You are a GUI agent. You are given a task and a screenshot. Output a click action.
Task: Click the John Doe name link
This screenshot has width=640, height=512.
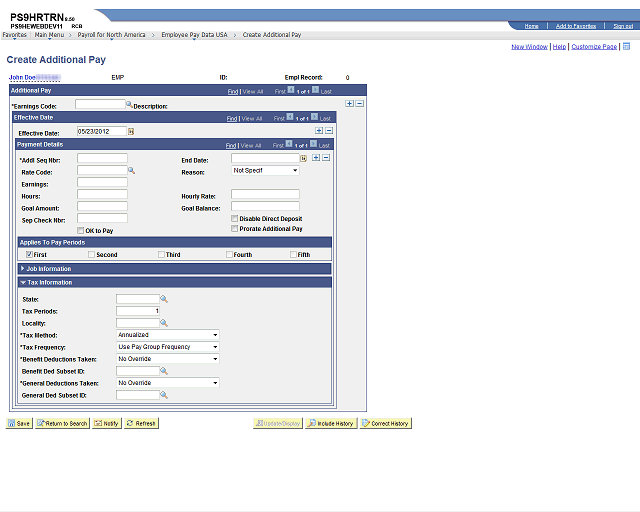click(22, 77)
